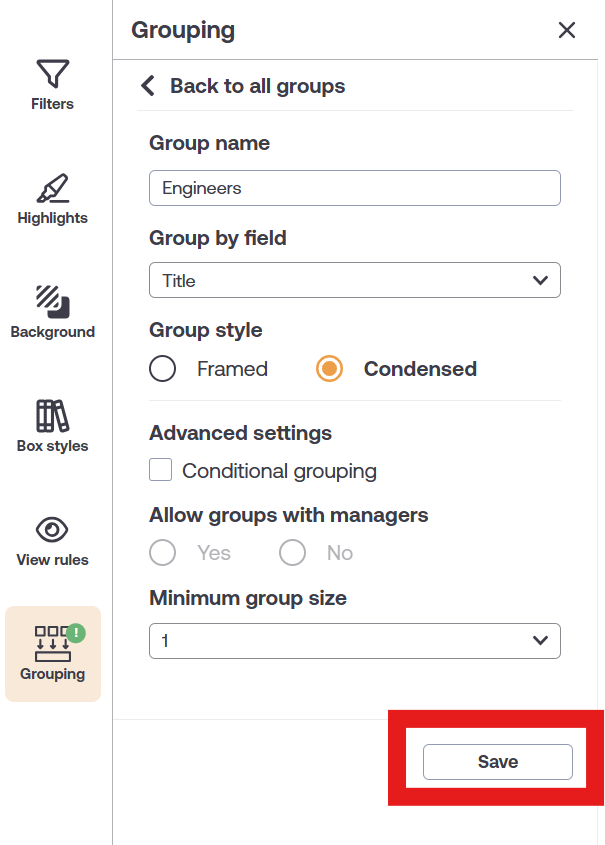The width and height of the screenshot is (605, 845).
Task: Click the Group name field showing Engineers
Action: (355, 188)
